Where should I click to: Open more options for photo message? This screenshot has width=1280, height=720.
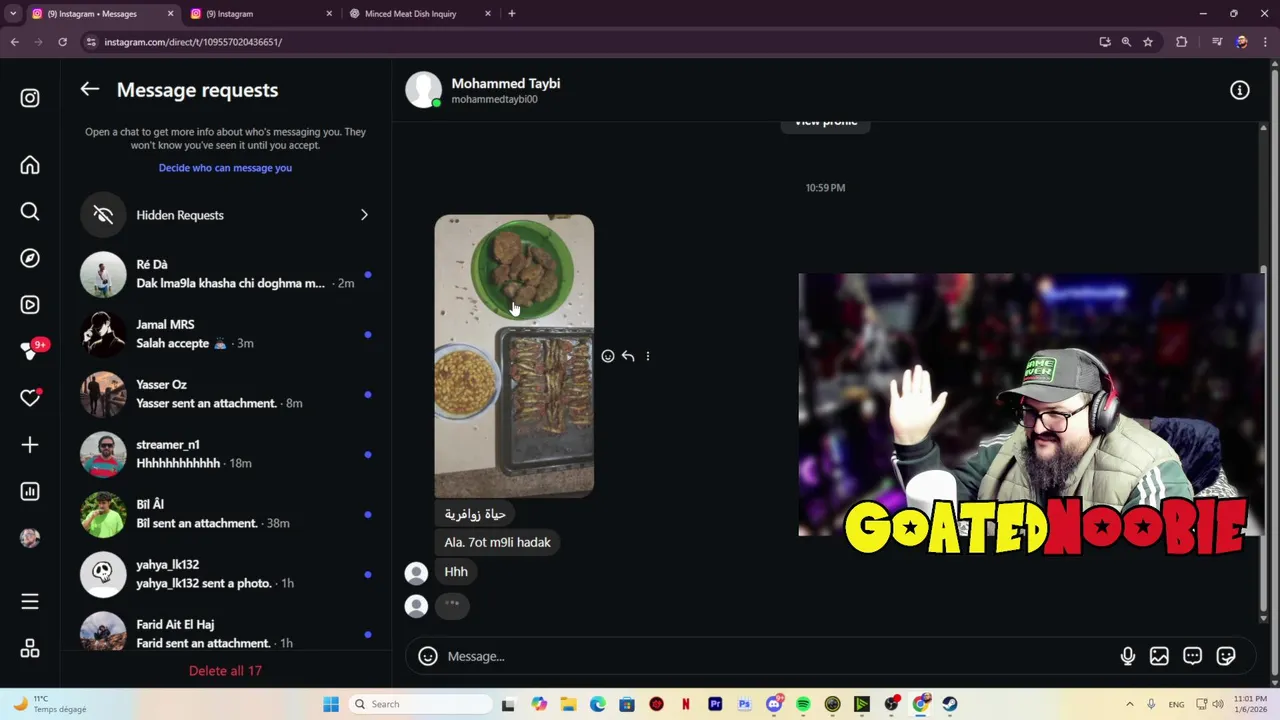point(648,356)
